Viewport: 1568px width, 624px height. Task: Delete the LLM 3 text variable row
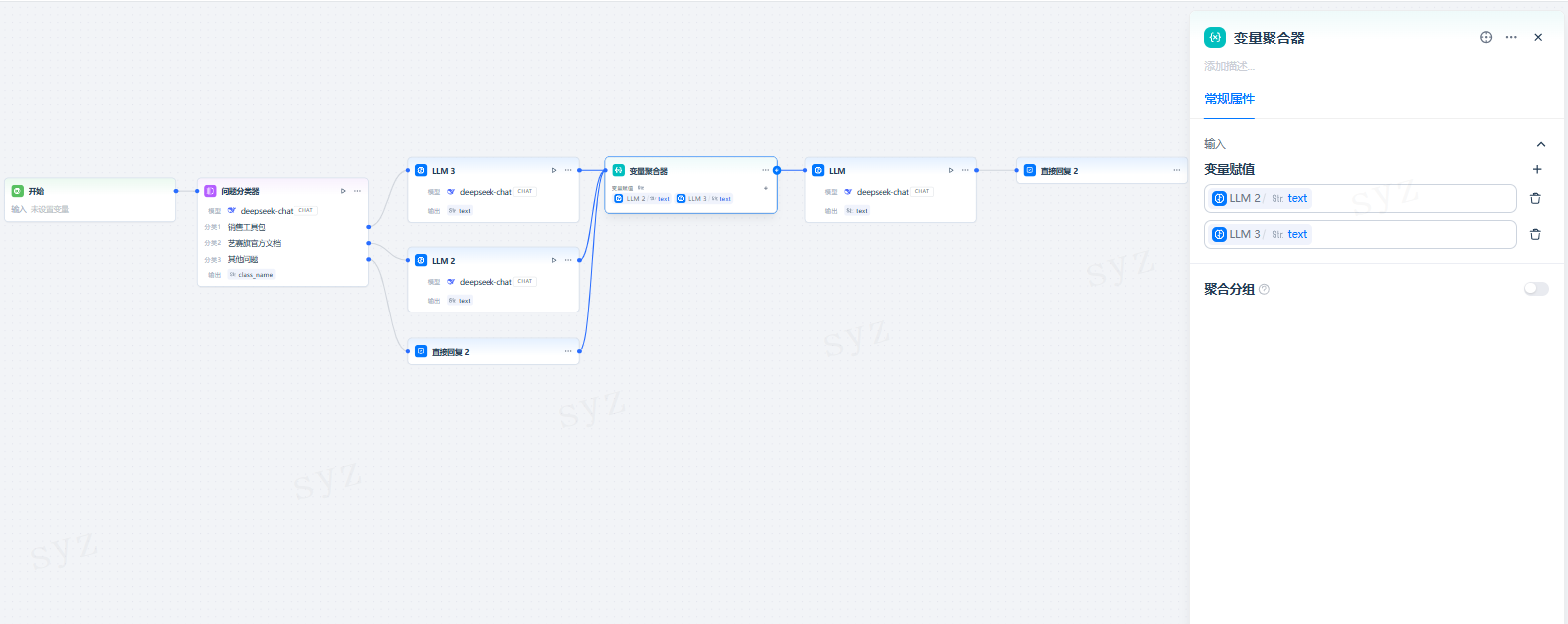(1535, 234)
